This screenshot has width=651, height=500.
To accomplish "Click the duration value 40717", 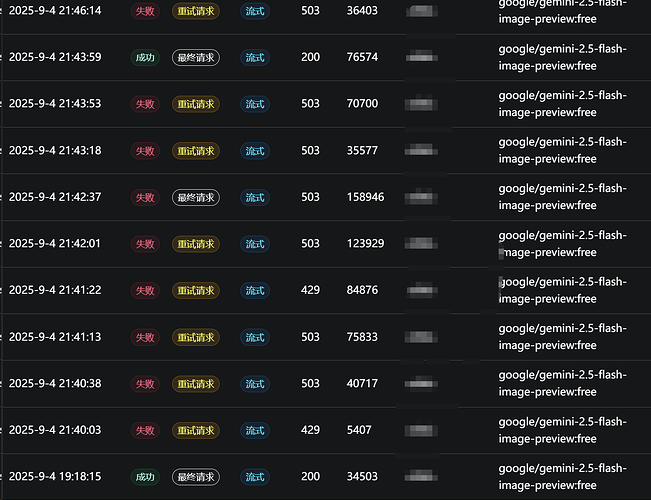I will [x=362, y=383].
